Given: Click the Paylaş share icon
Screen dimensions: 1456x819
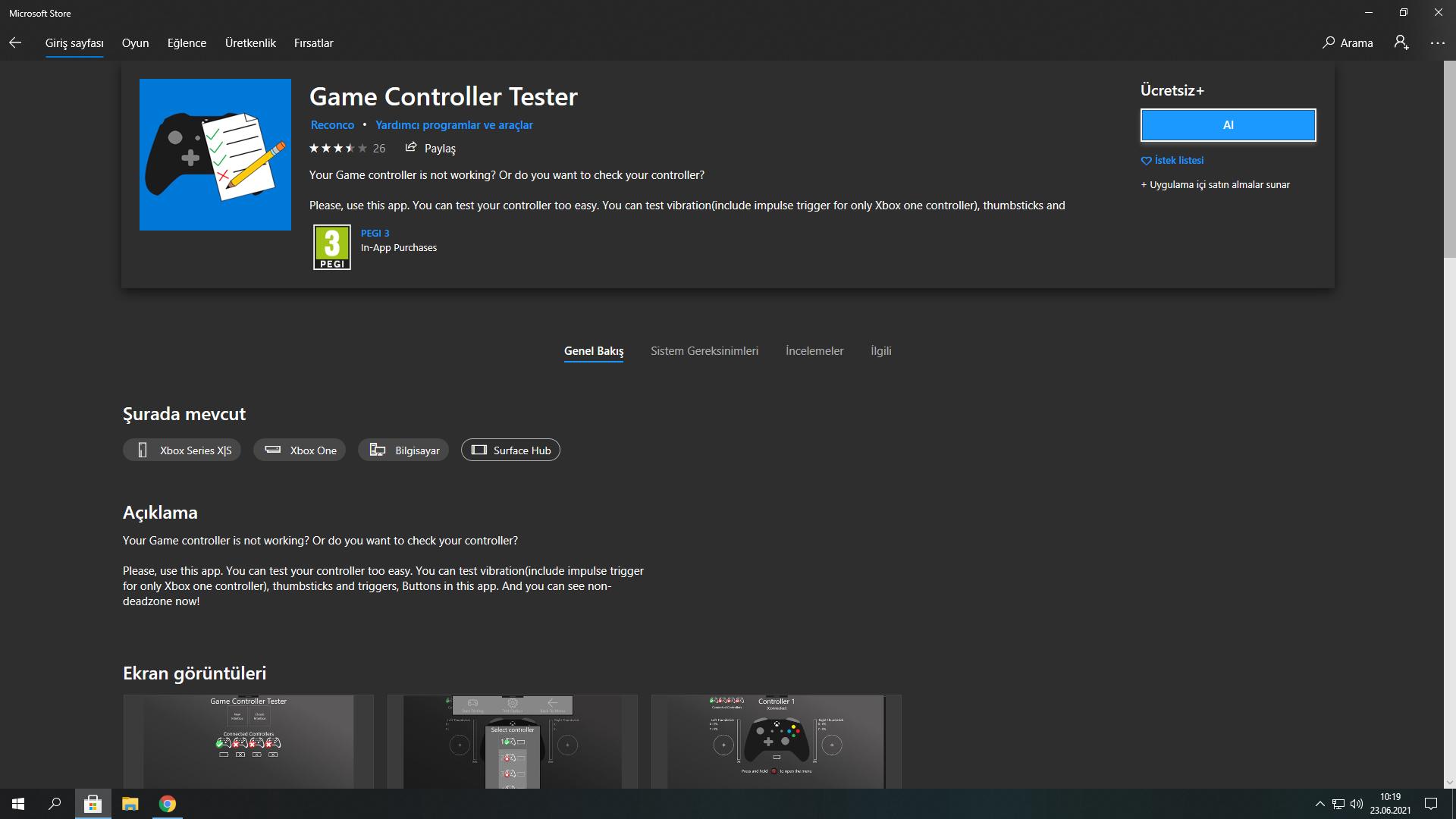Looking at the screenshot, I should tap(411, 147).
